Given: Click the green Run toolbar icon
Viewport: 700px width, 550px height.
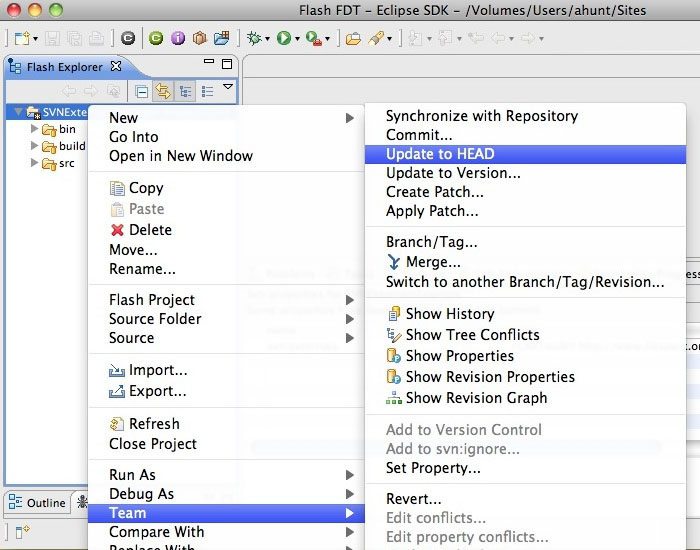Looking at the screenshot, I should pos(283,38).
